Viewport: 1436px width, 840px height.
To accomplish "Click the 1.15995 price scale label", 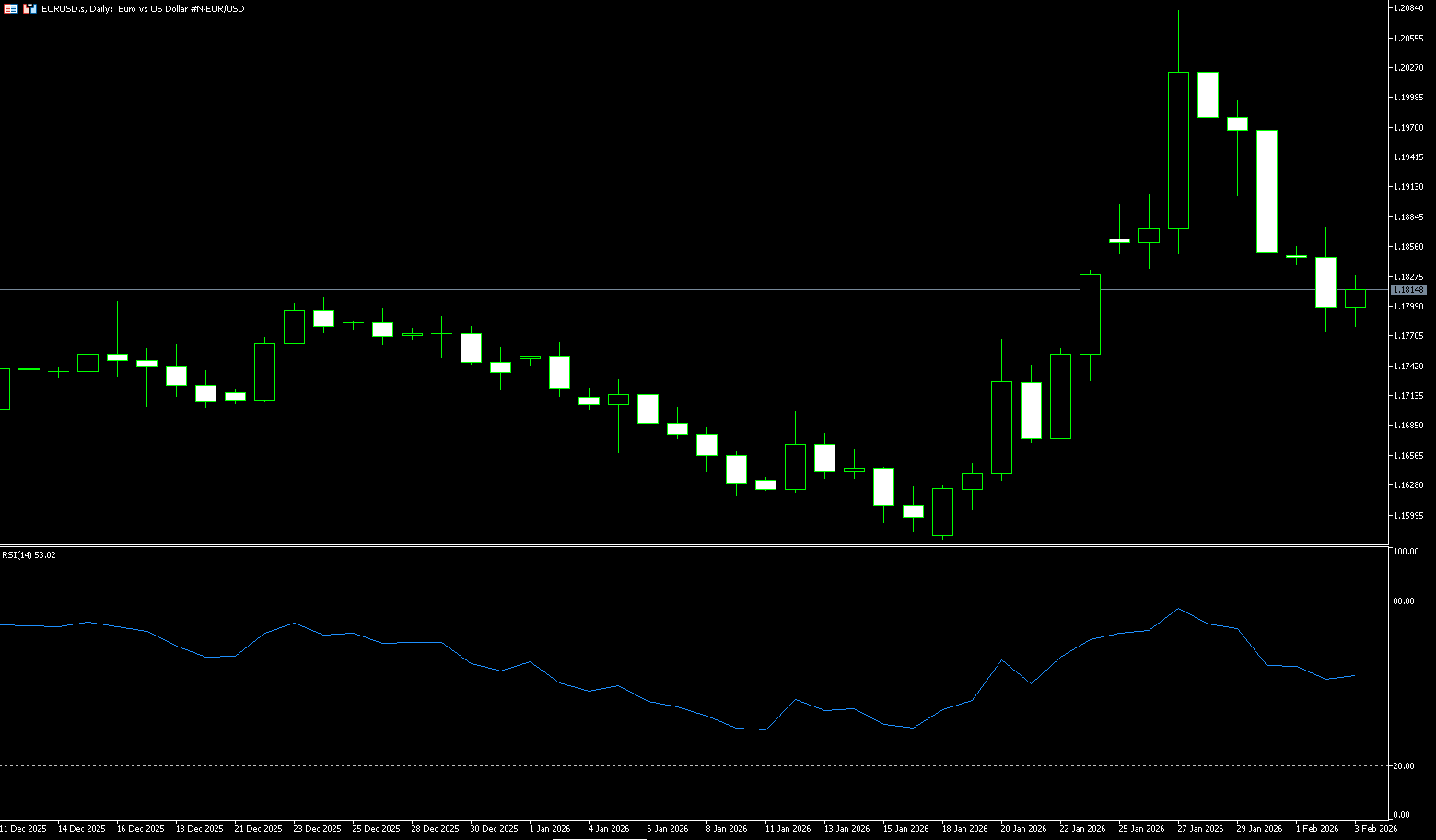I will point(1408,515).
